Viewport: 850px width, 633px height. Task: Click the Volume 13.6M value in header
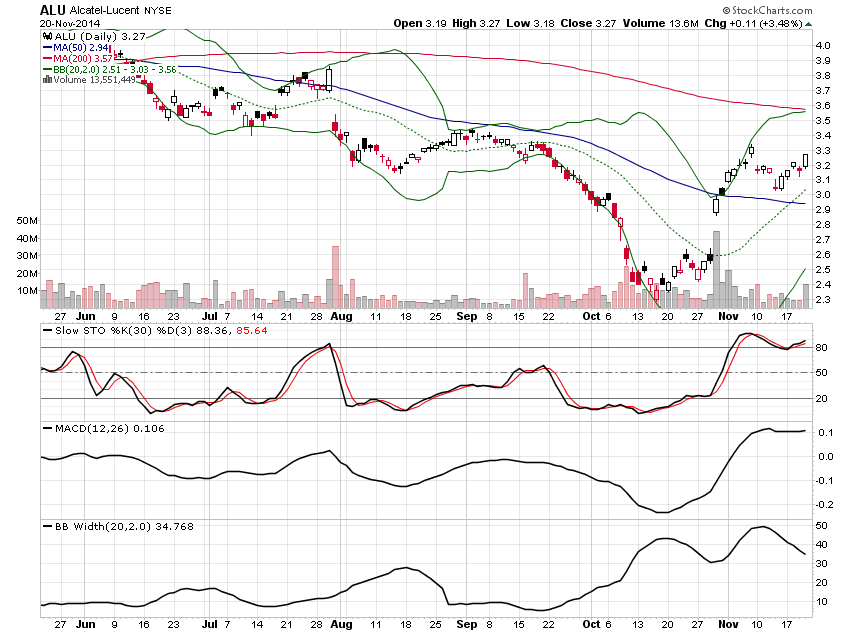click(x=660, y=23)
